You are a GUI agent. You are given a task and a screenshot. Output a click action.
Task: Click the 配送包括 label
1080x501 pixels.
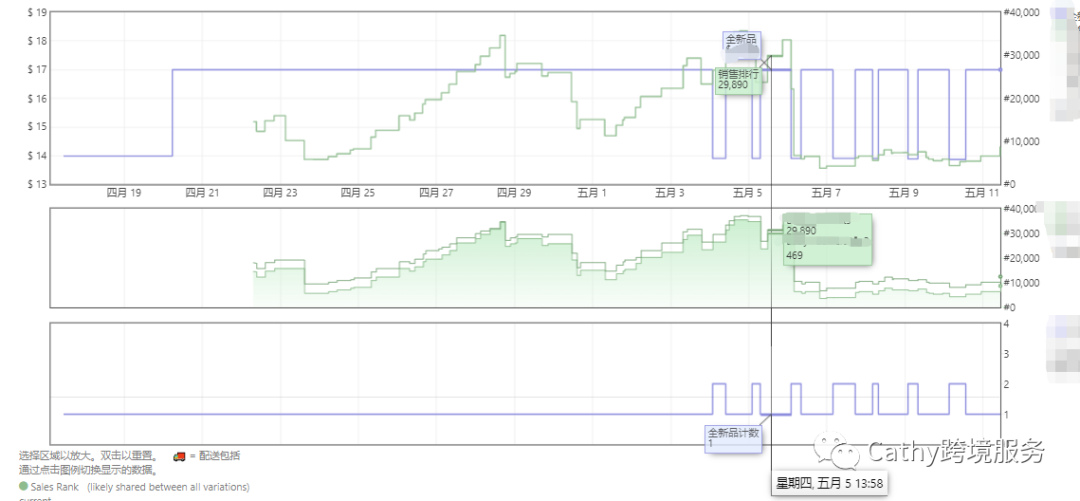click(219, 456)
